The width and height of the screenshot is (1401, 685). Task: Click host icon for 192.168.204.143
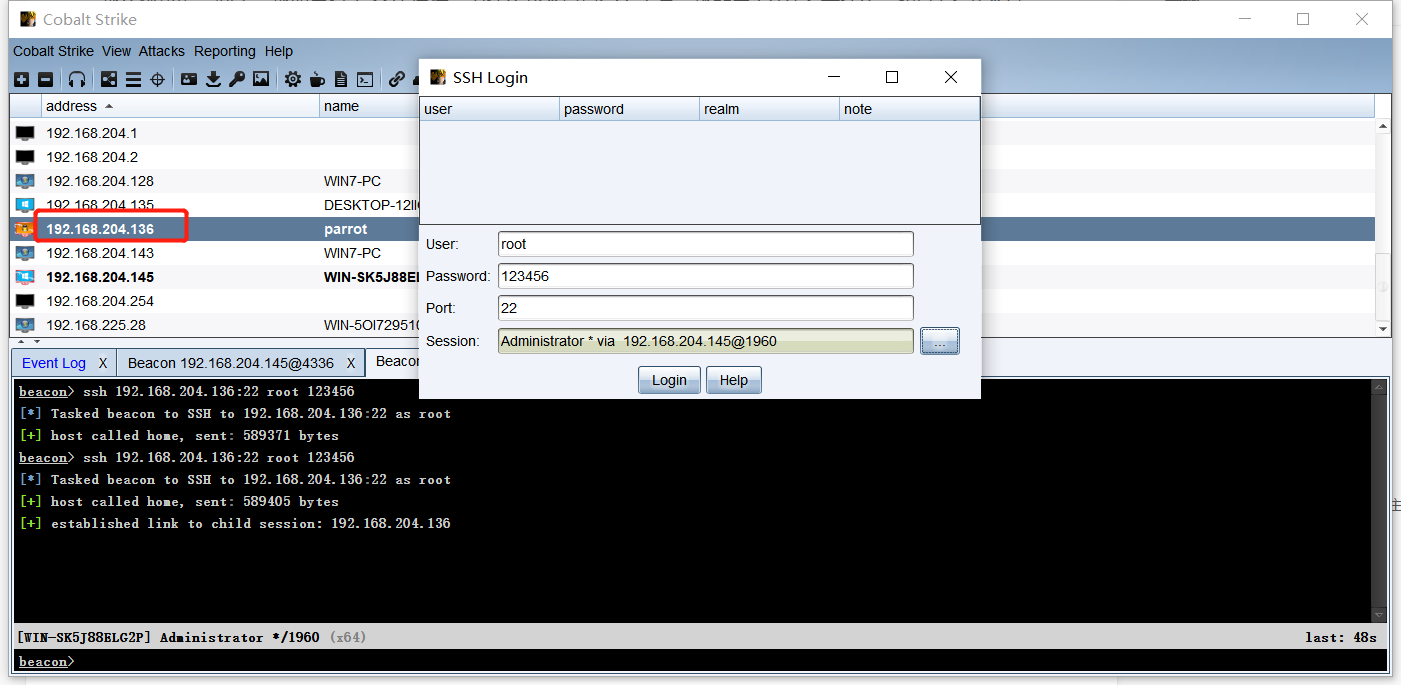(x=25, y=253)
